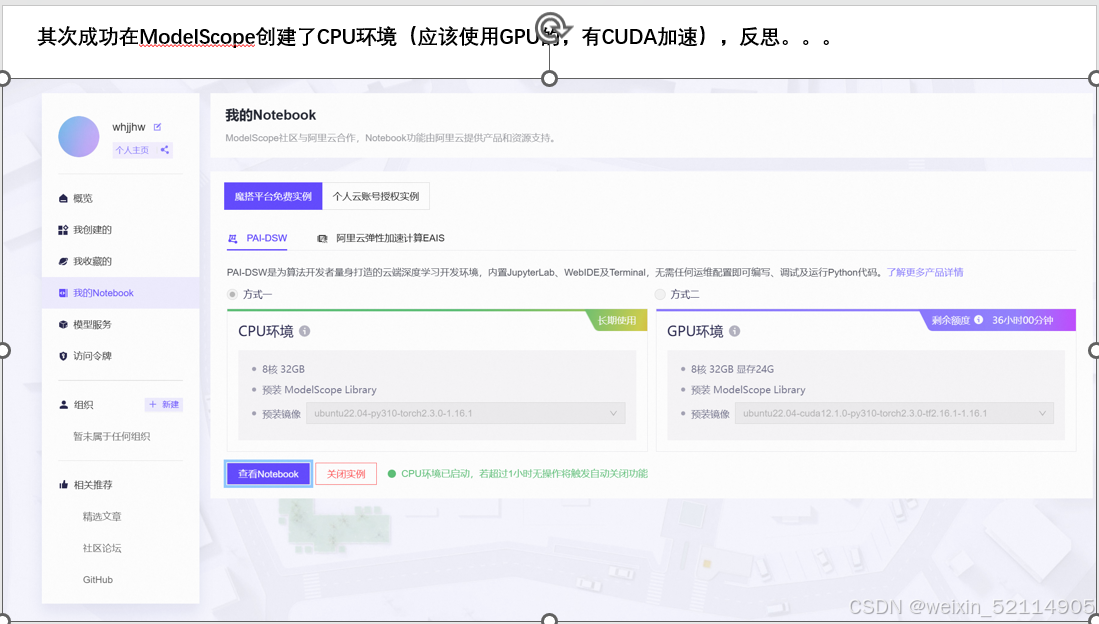Select 阿里云弹性加速计算EAIS tab
The width and height of the screenshot is (1099, 624).
[x=381, y=238]
